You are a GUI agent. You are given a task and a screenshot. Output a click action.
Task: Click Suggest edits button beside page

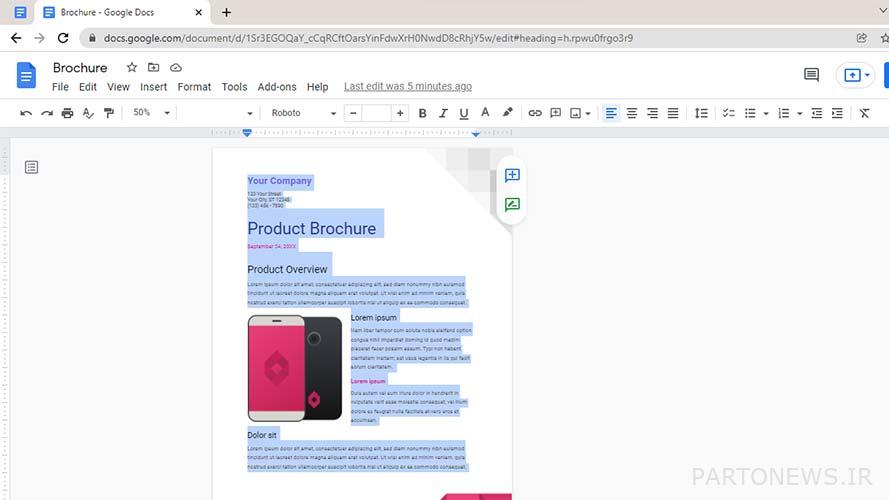[x=512, y=204]
